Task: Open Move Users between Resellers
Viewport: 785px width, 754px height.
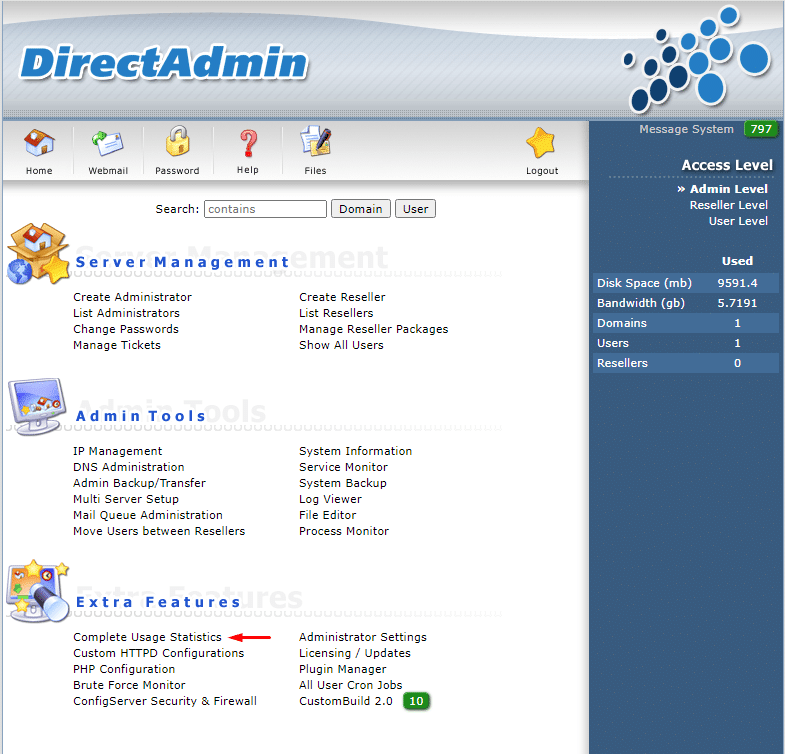Action: (x=159, y=531)
